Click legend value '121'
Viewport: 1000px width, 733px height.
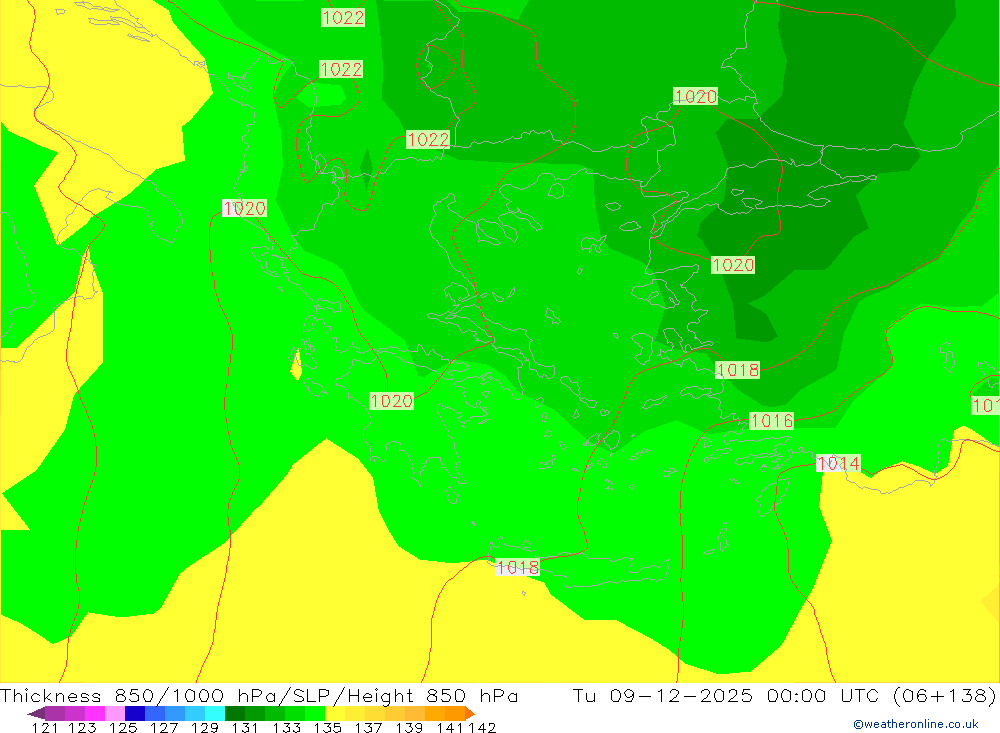pos(45,728)
